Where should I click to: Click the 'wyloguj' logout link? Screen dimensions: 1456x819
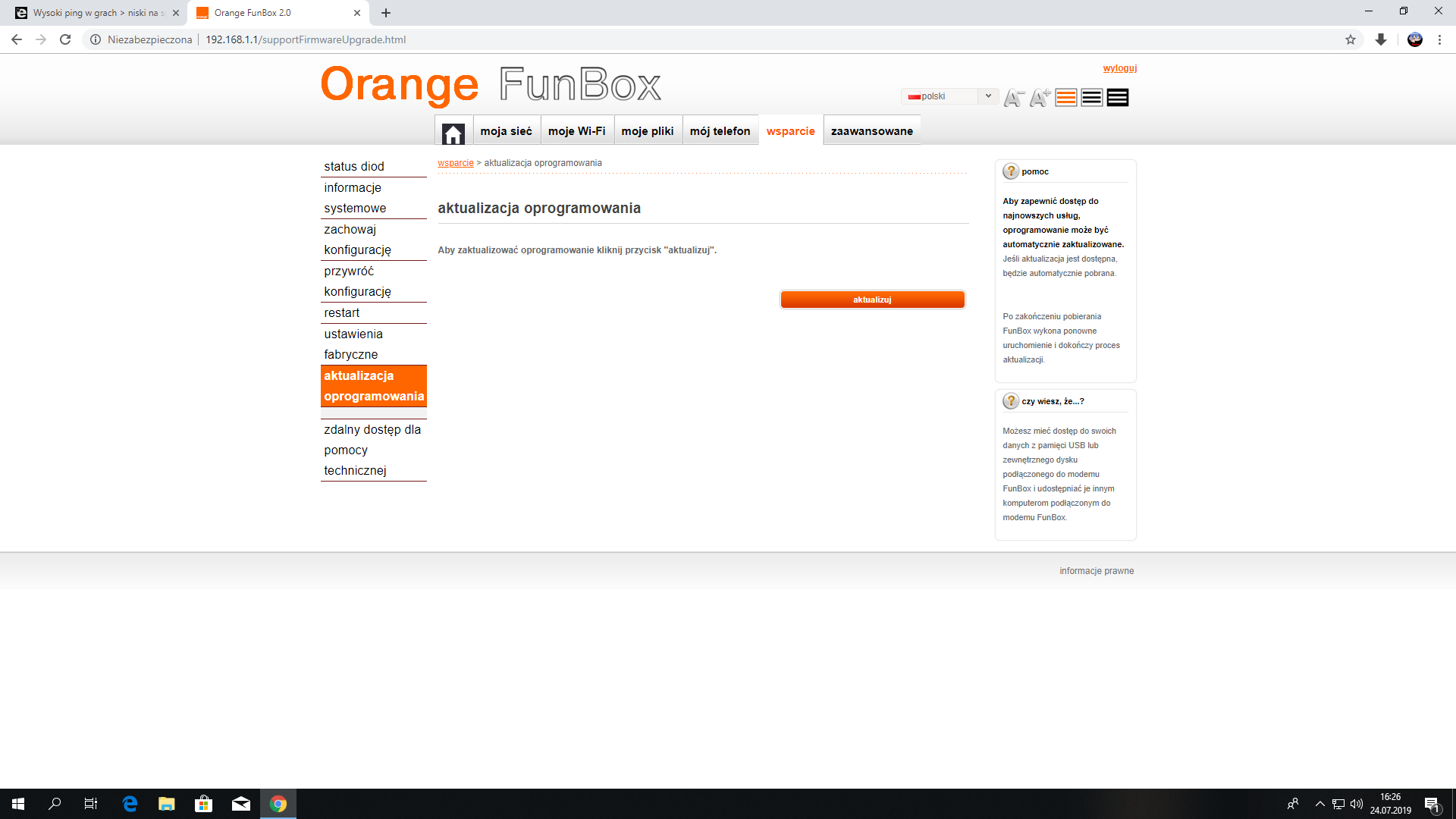coord(1120,68)
